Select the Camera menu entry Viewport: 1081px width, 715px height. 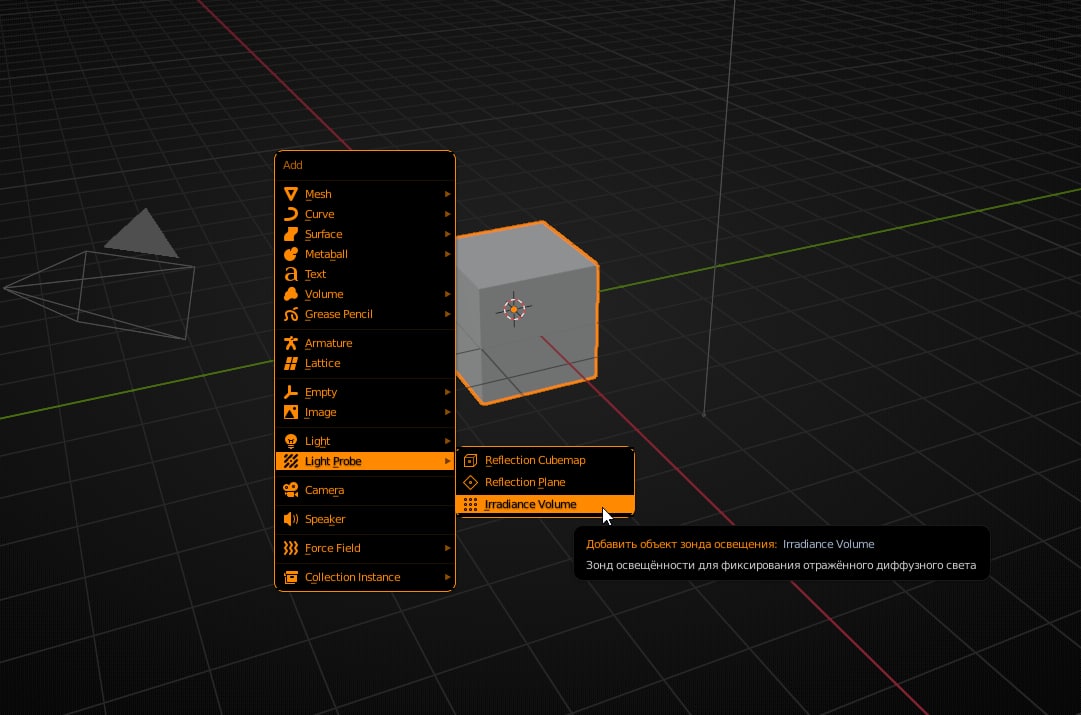(365, 490)
